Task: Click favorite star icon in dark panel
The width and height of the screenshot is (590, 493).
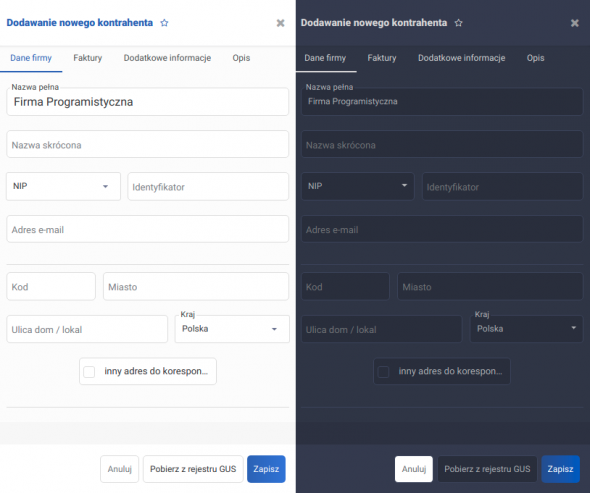Action: [458, 23]
